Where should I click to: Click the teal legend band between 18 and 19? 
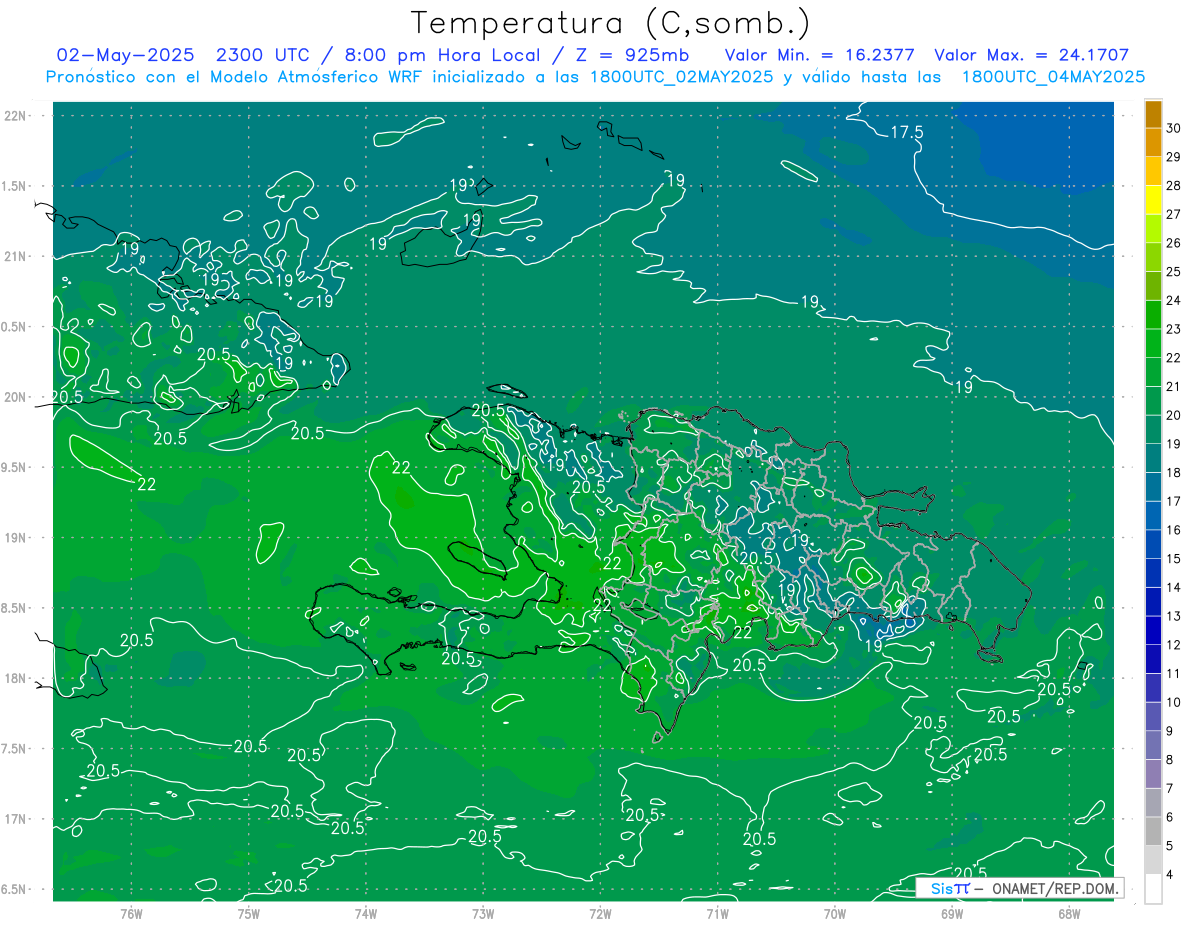click(x=1153, y=458)
